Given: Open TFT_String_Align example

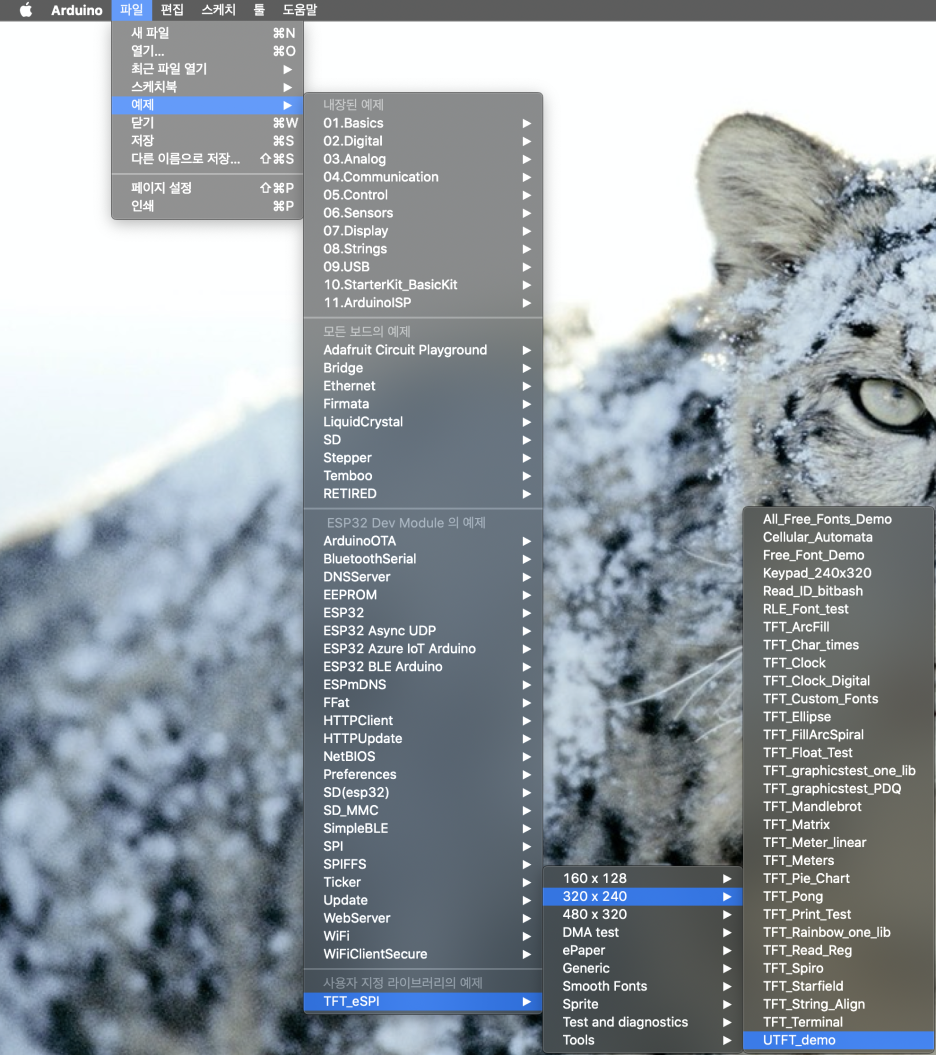Looking at the screenshot, I should [838, 1005].
